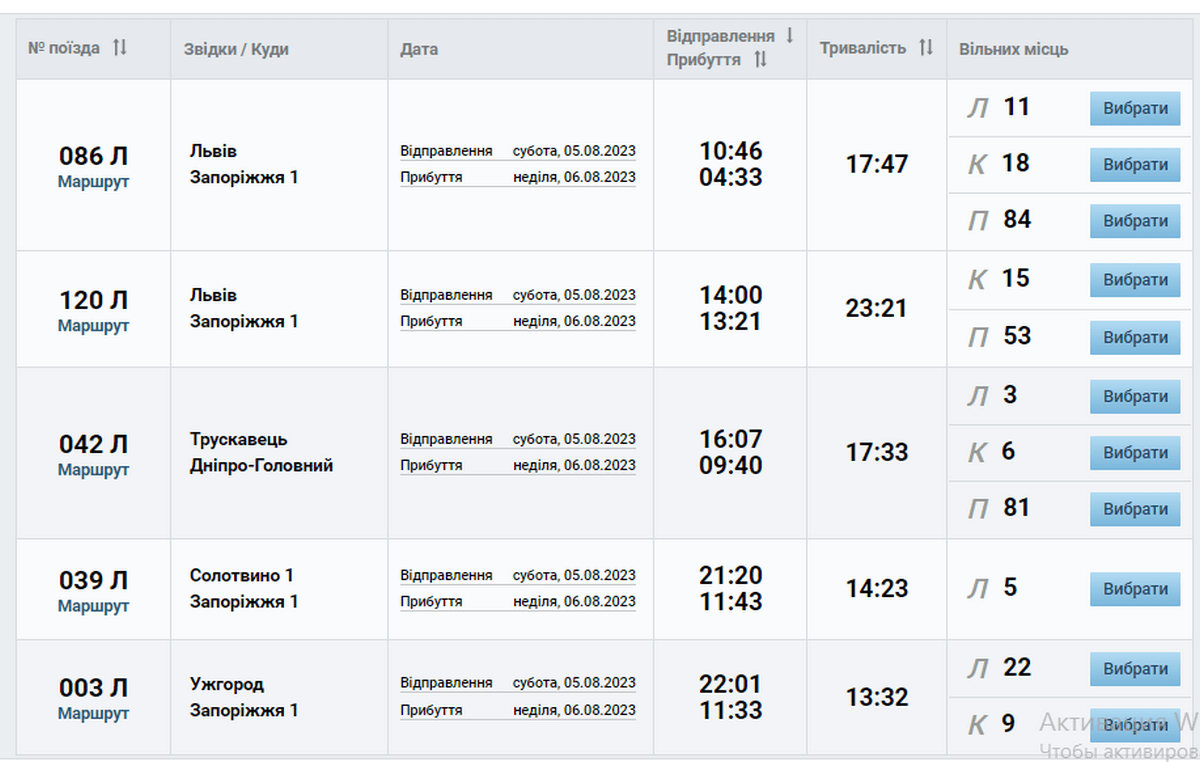Image resolution: width=1200 pixels, height=762 pixels.
Task: Open route link for train 003 Л
Action: [x=93, y=714]
